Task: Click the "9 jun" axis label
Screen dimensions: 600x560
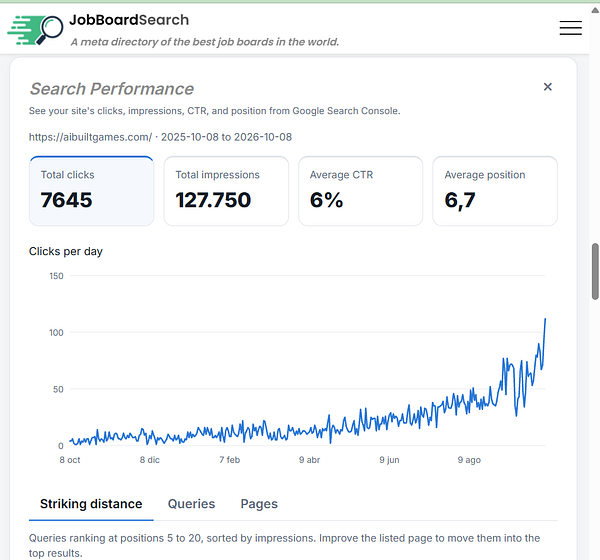Action: coord(390,460)
